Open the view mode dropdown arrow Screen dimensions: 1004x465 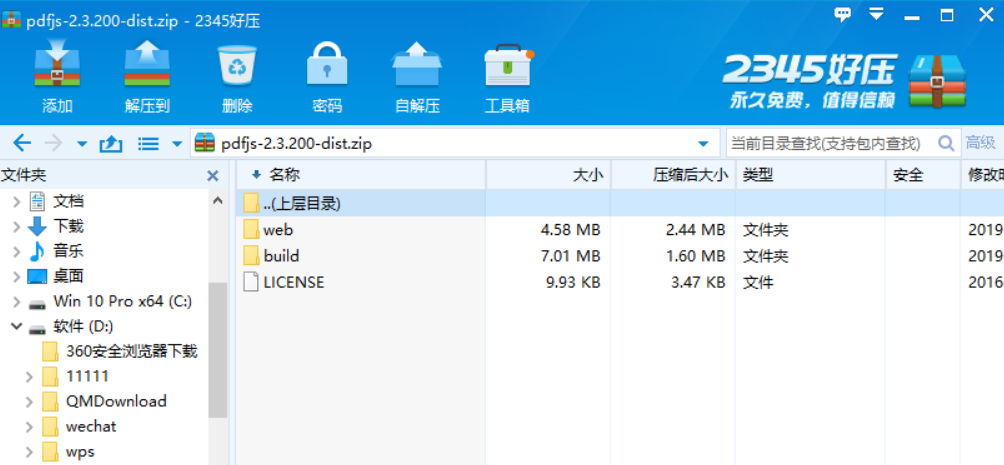pyautogui.click(x=177, y=144)
